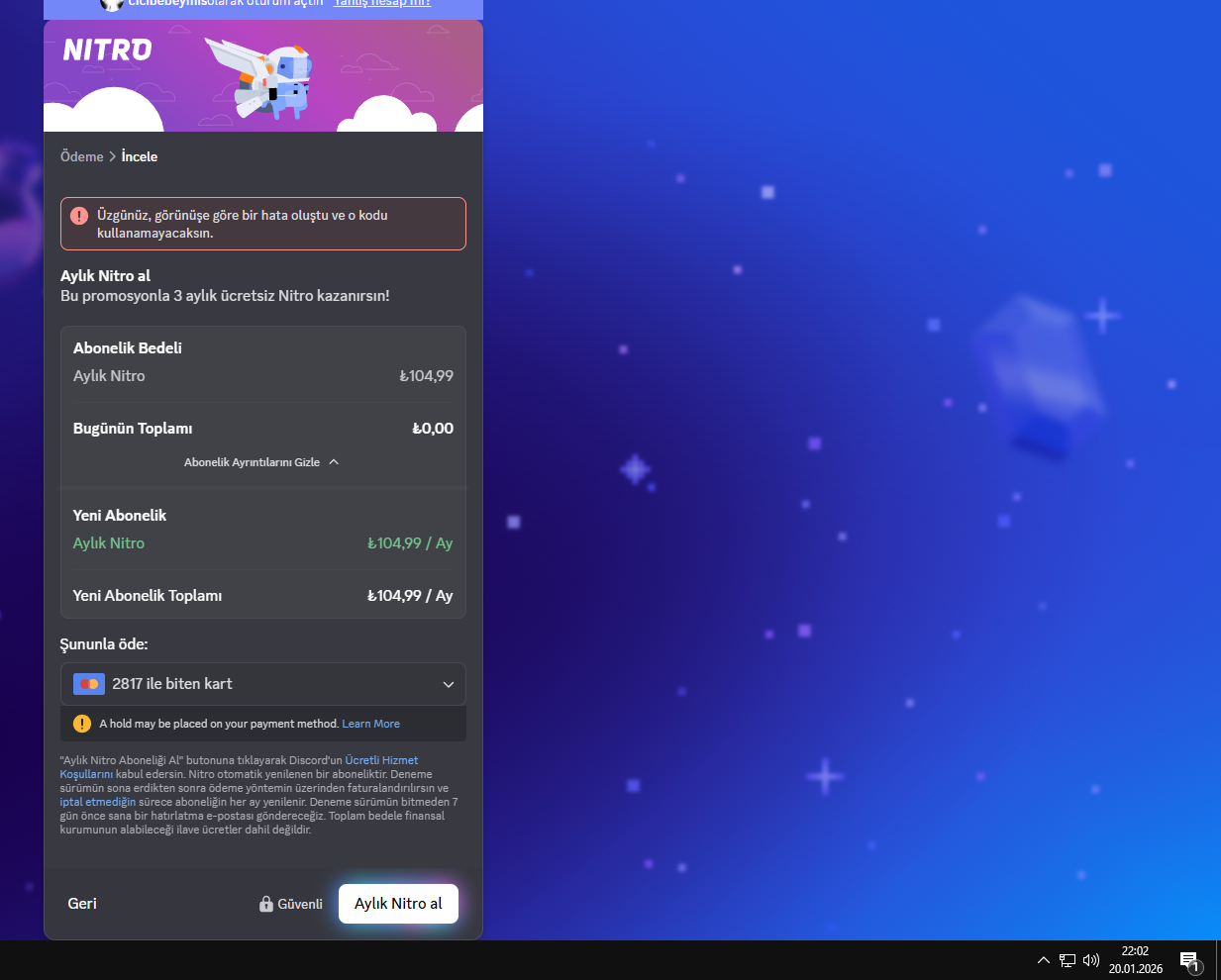
Task: Click the yellow warning hold icon
Action: 82,724
